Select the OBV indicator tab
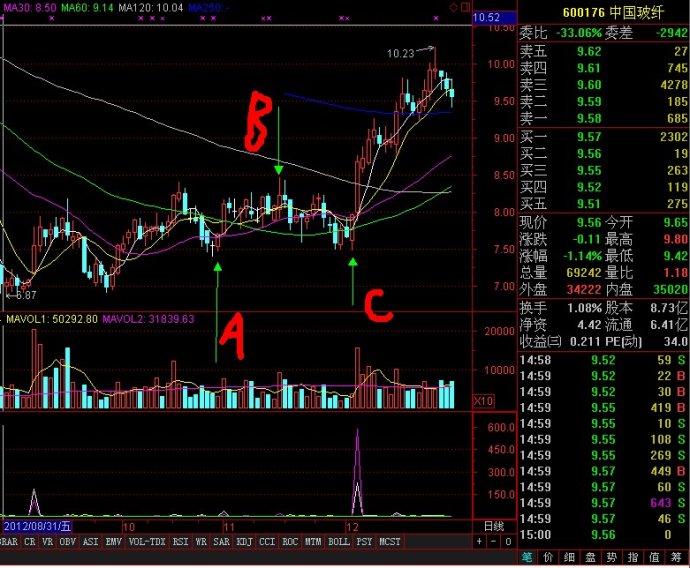 (67, 542)
